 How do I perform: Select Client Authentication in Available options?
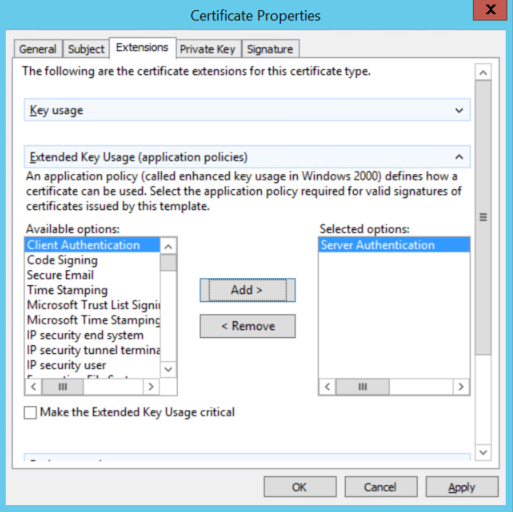[93, 245]
